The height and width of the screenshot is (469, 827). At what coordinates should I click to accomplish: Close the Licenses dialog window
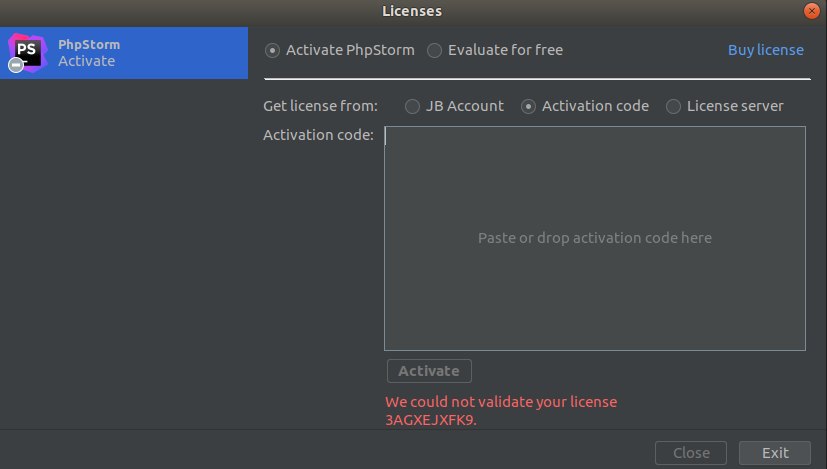click(x=812, y=11)
